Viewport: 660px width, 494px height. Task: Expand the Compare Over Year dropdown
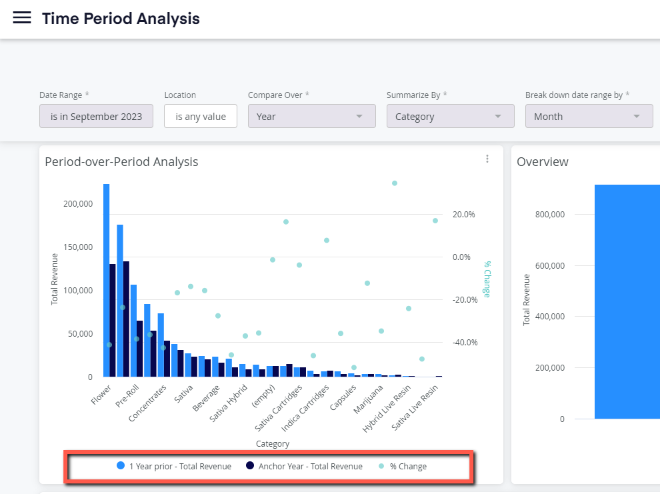311,116
